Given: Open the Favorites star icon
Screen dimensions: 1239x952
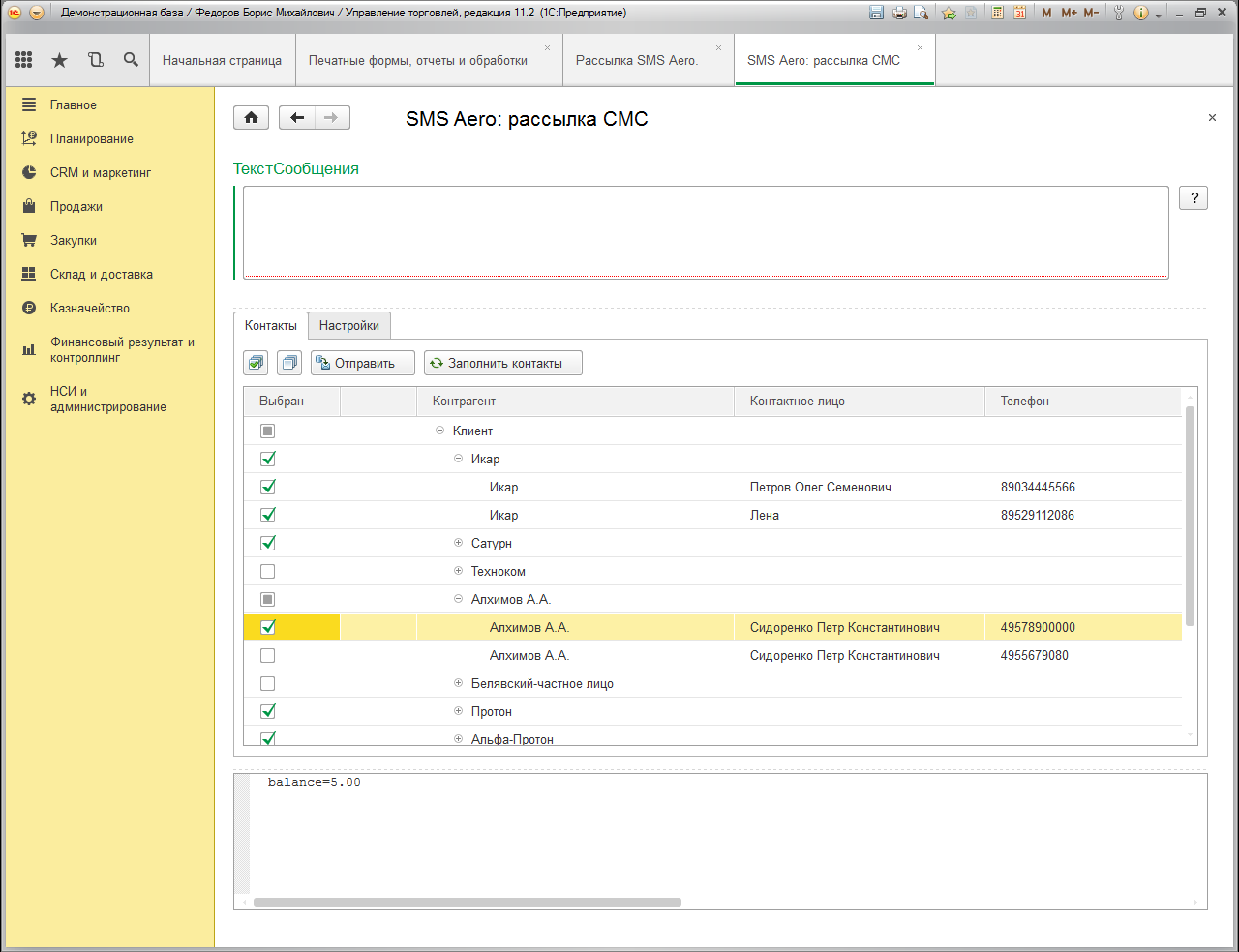Looking at the screenshot, I should [x=59, y=60].
